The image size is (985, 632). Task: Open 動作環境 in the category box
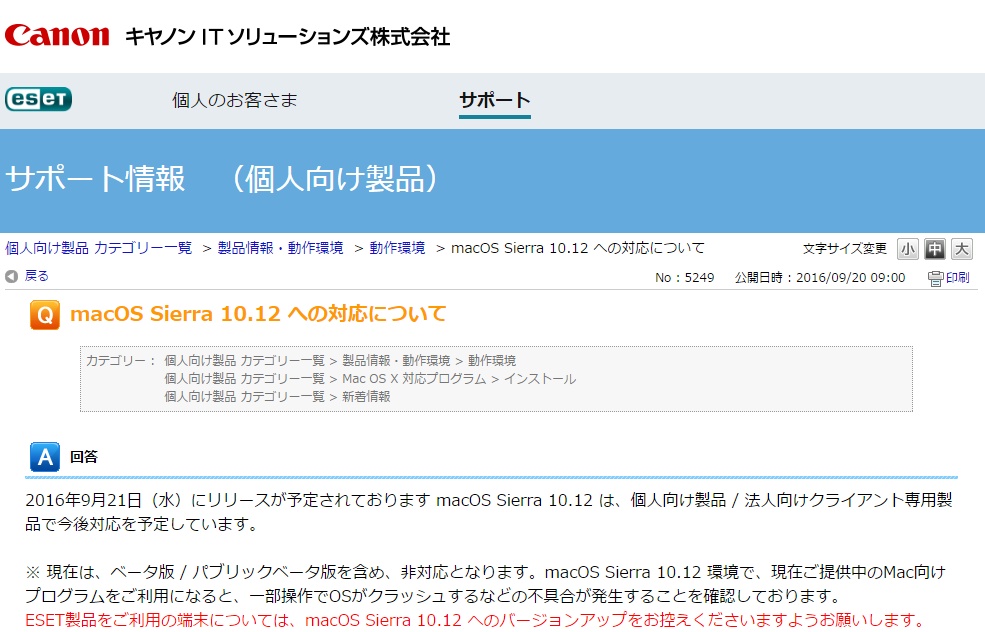[x=492, y=361]
